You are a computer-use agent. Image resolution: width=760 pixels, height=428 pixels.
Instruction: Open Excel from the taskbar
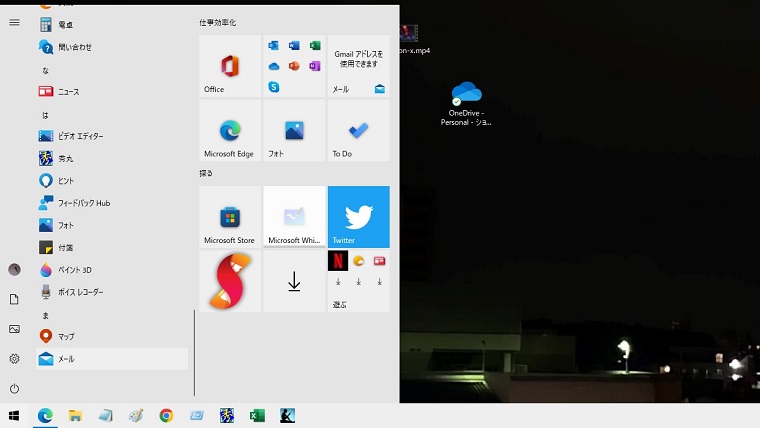pos(257,415)
